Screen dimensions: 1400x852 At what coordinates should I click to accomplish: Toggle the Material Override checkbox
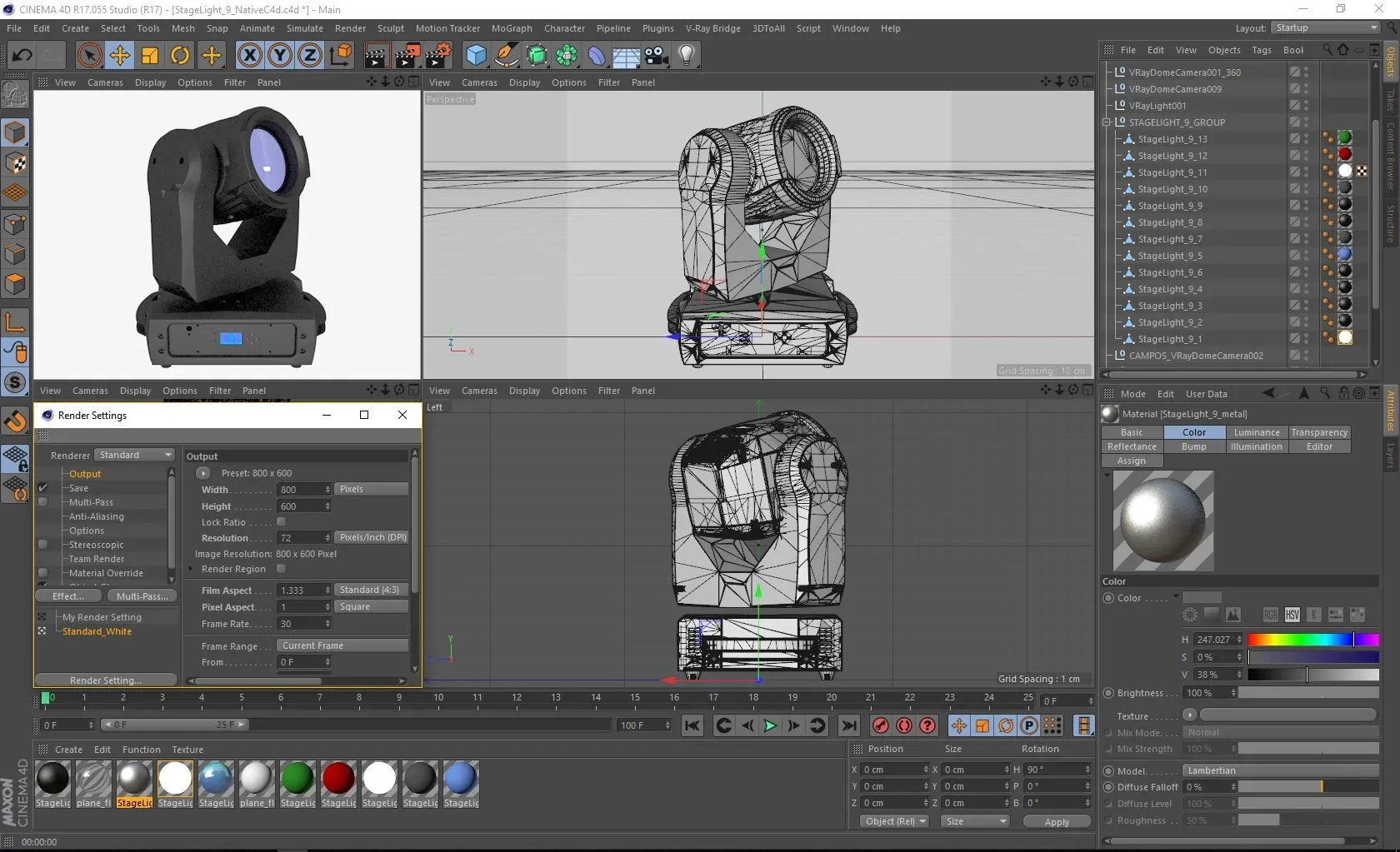click(x=42, y=573)
